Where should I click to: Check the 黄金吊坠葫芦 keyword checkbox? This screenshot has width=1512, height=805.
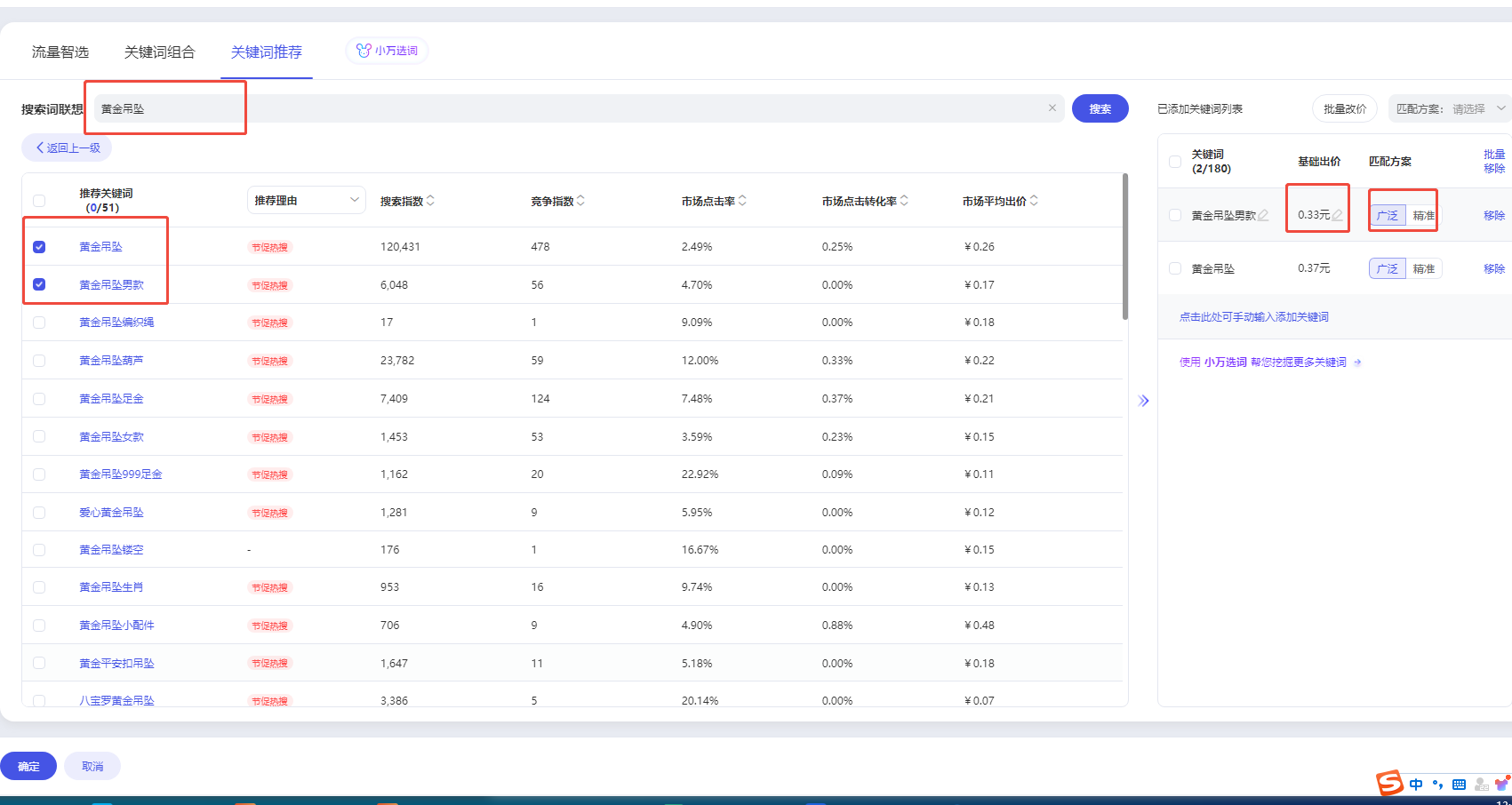pos(39,361)
